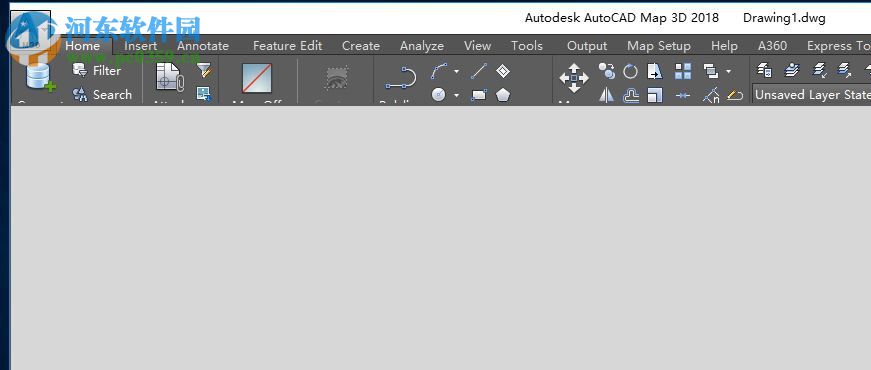Click the Search button
Viewport: 871px width, 370px height.
102,95
